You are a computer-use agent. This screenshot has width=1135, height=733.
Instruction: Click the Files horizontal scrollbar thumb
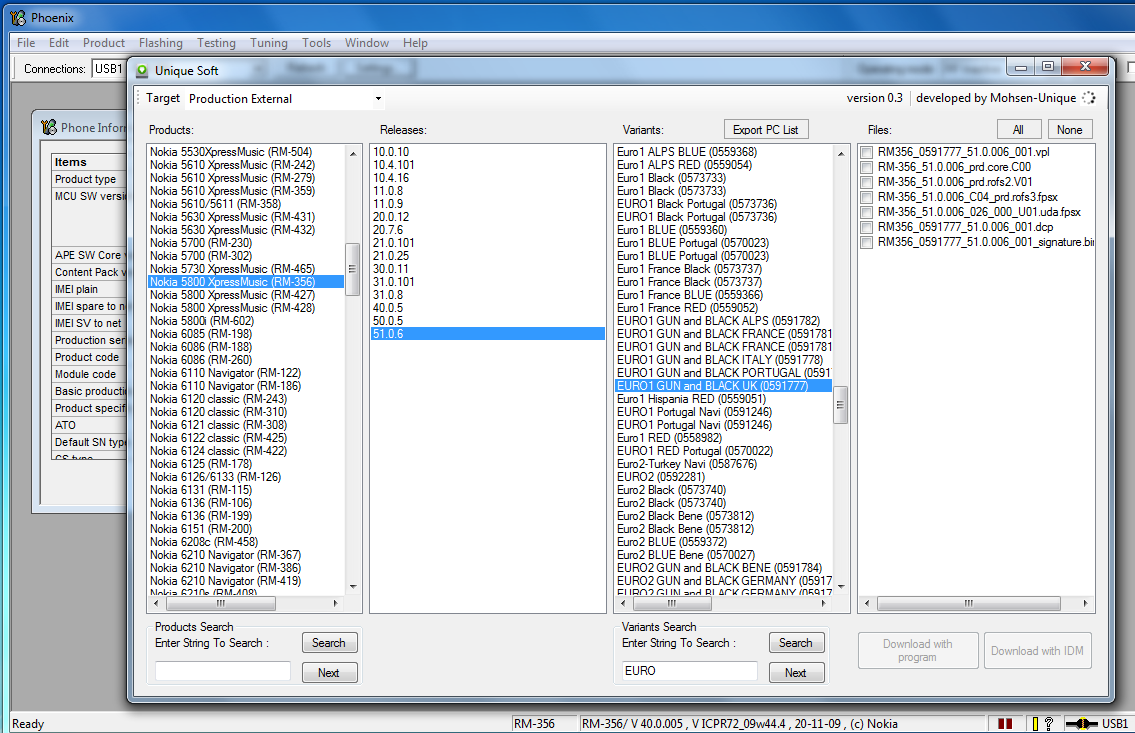pyautogui.click(x=969, y=603)
